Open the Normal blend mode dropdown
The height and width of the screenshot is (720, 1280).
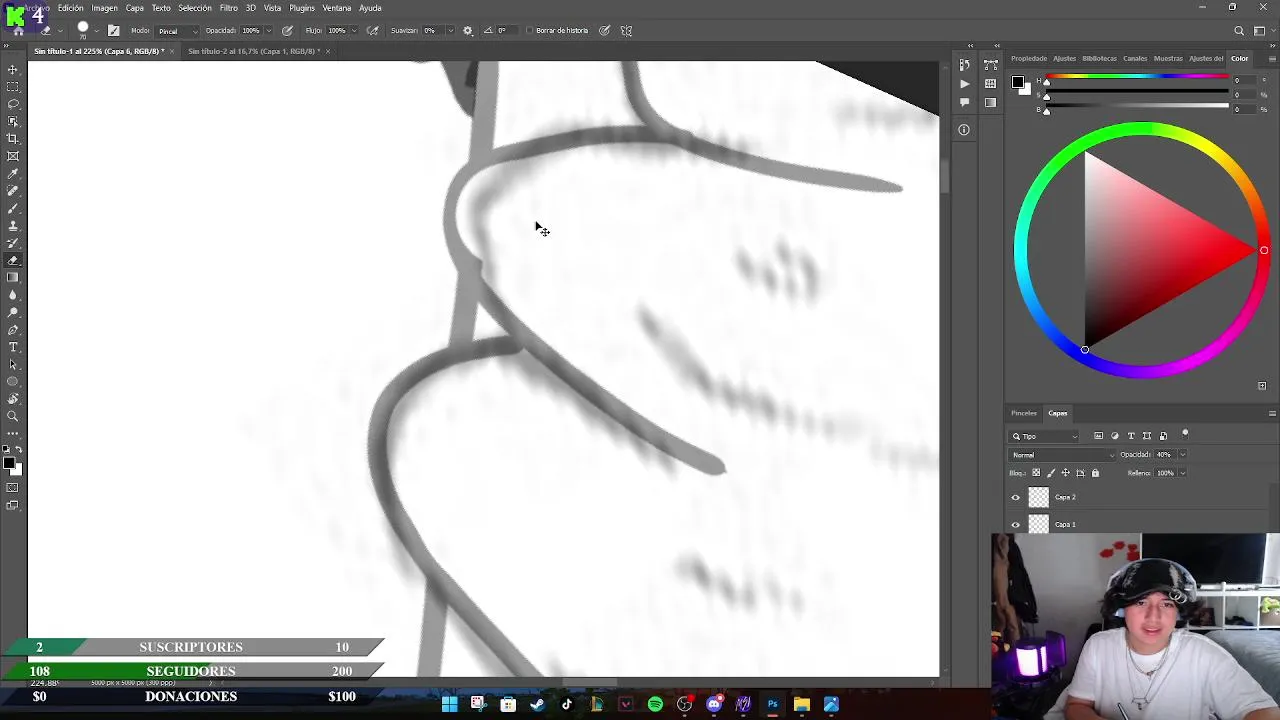pyautogui.click(x=1062, y=455)
